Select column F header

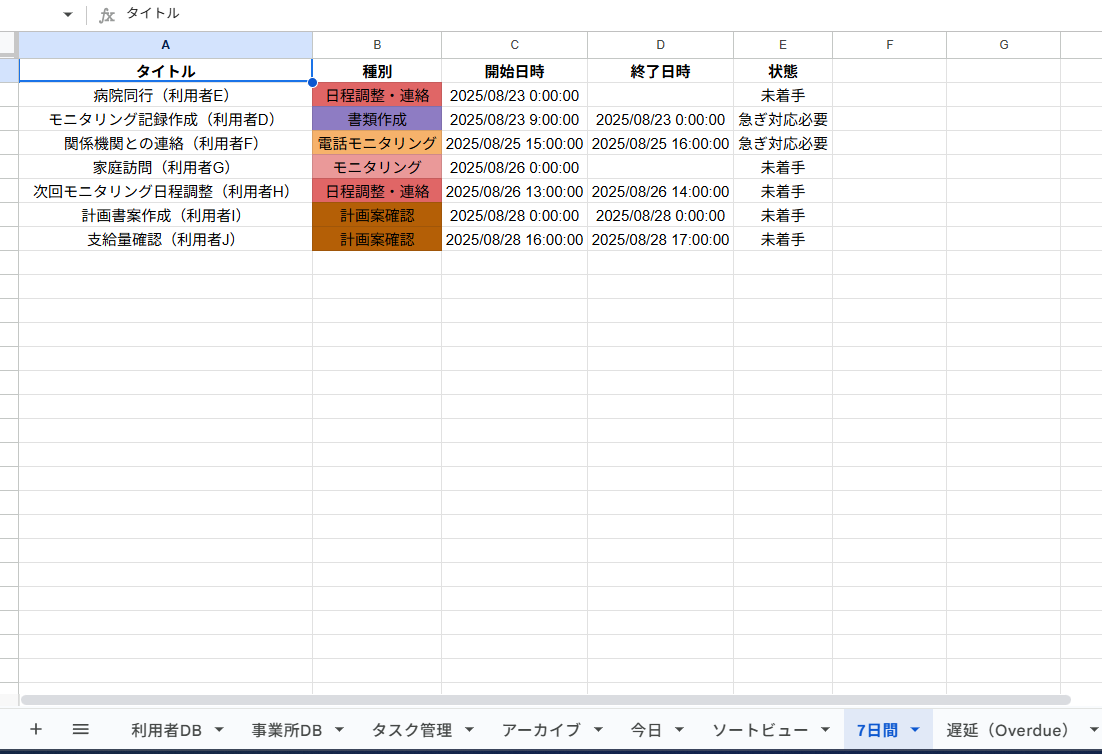[x=890, y=45]
